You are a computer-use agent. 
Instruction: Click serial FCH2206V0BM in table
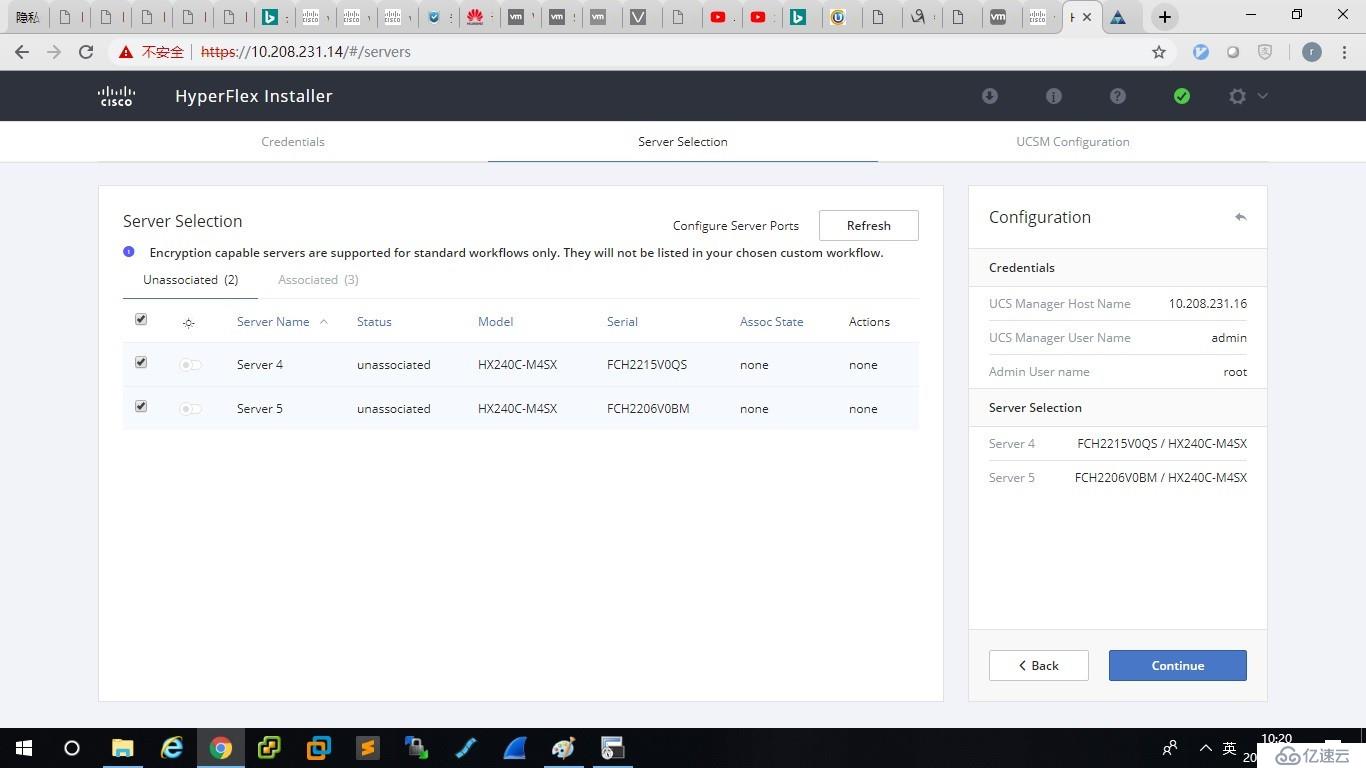(x=648, y=409)
